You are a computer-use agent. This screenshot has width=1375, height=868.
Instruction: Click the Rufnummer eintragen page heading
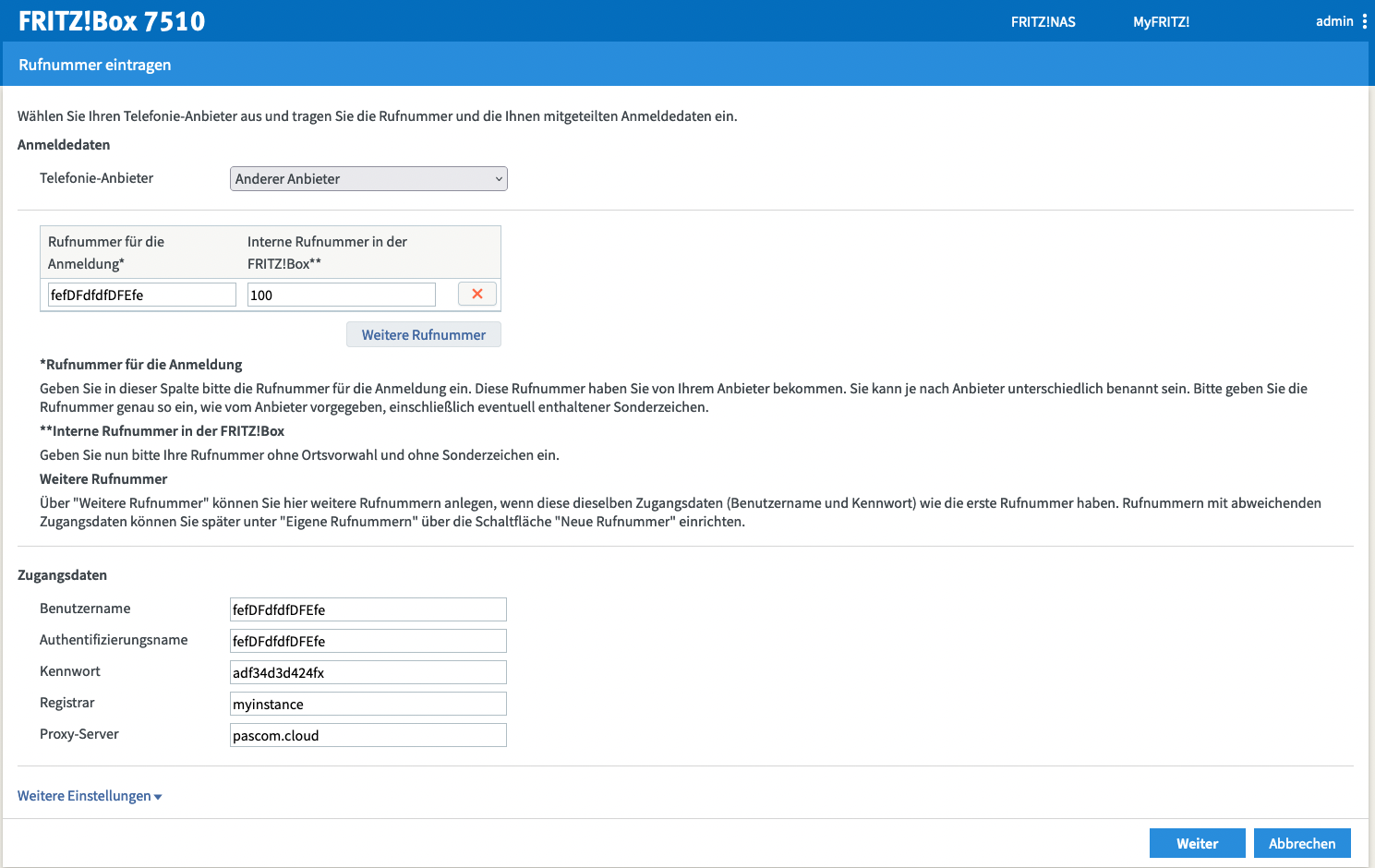click(x=95, y=65)
